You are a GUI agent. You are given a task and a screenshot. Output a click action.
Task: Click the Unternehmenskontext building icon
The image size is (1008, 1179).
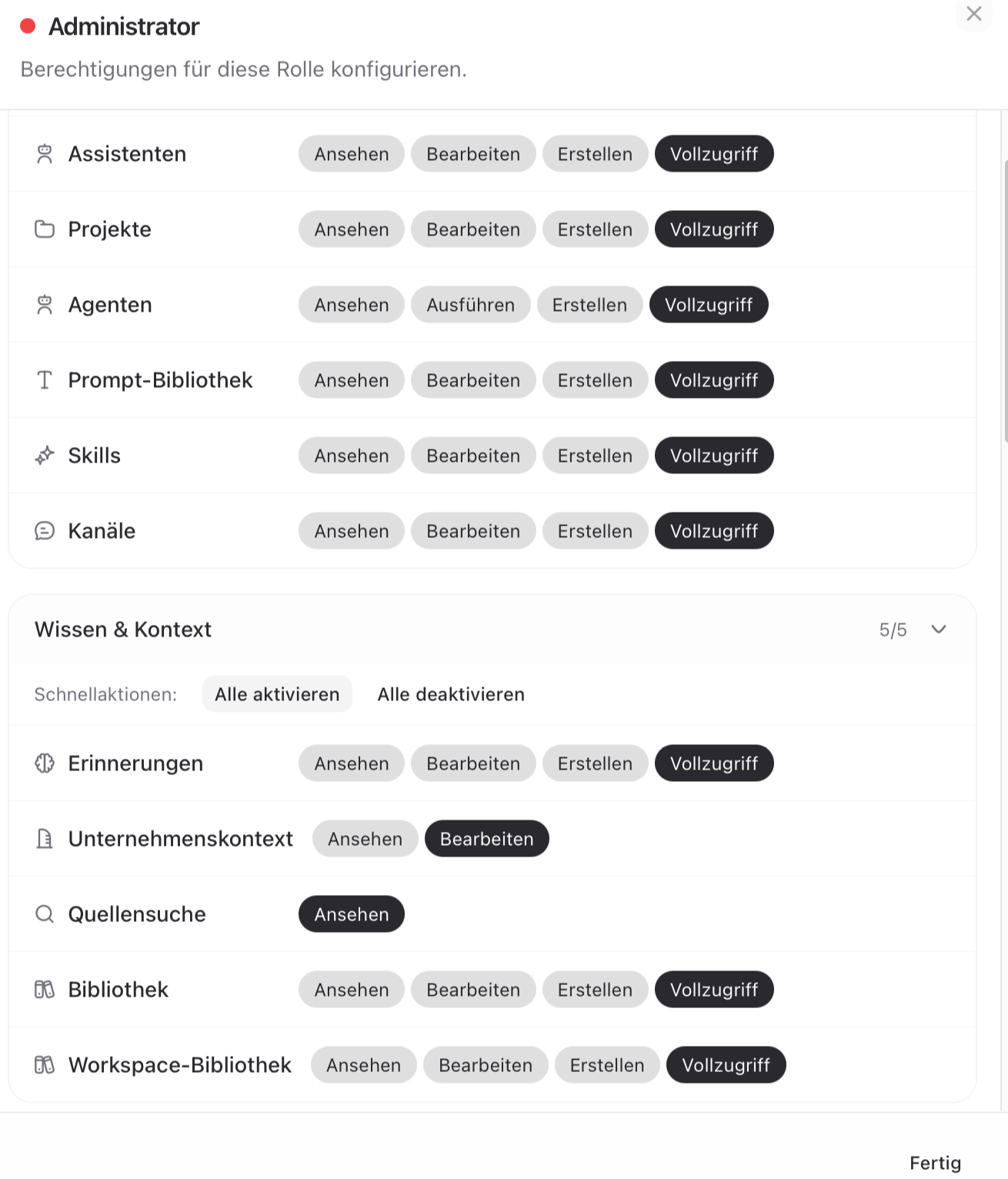(45, 839)
